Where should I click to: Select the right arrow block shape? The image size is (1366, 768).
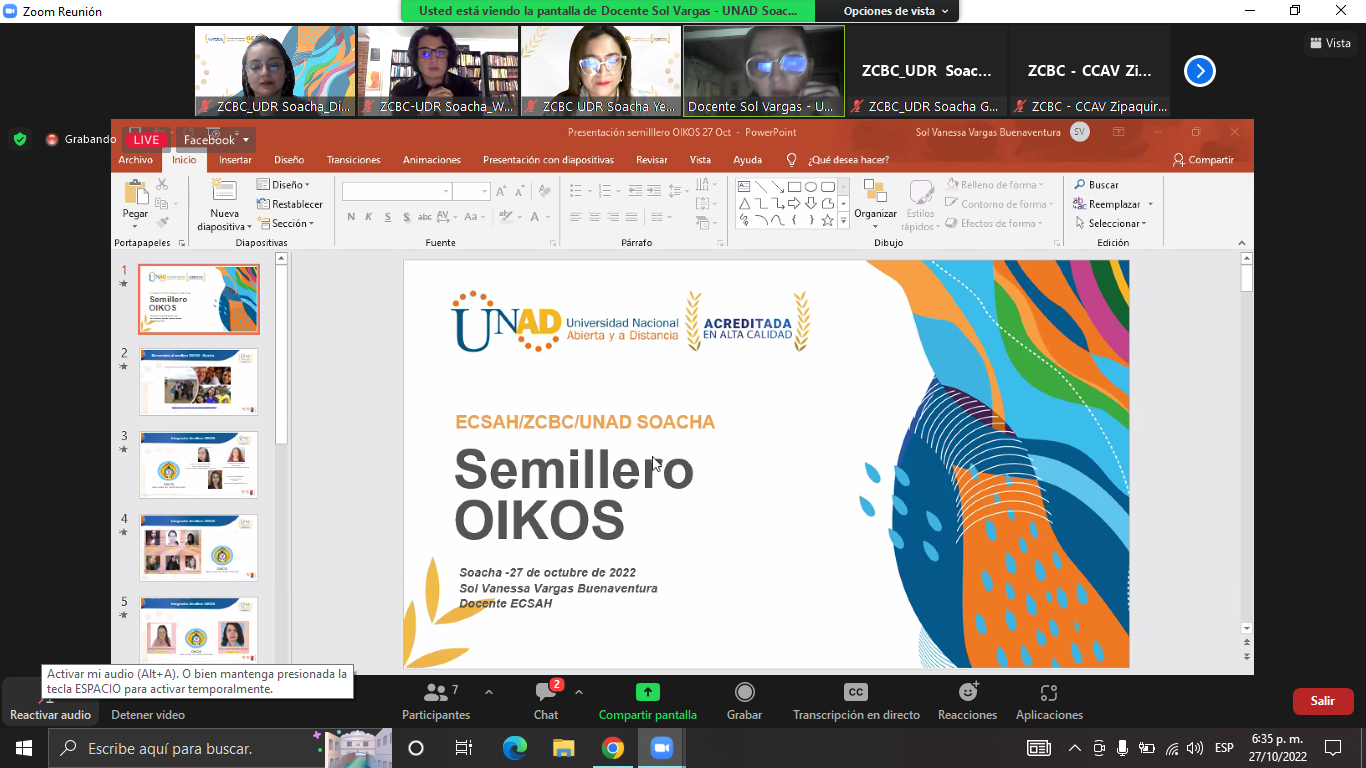(794, 203)
